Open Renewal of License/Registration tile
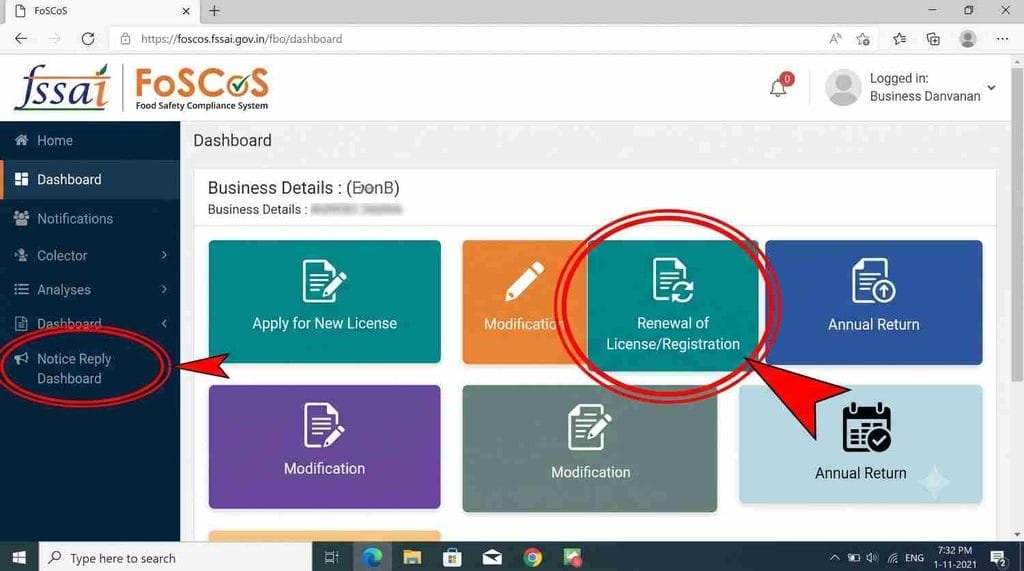Viewport: 1024px width, 571px height. [x=673, y=306]
